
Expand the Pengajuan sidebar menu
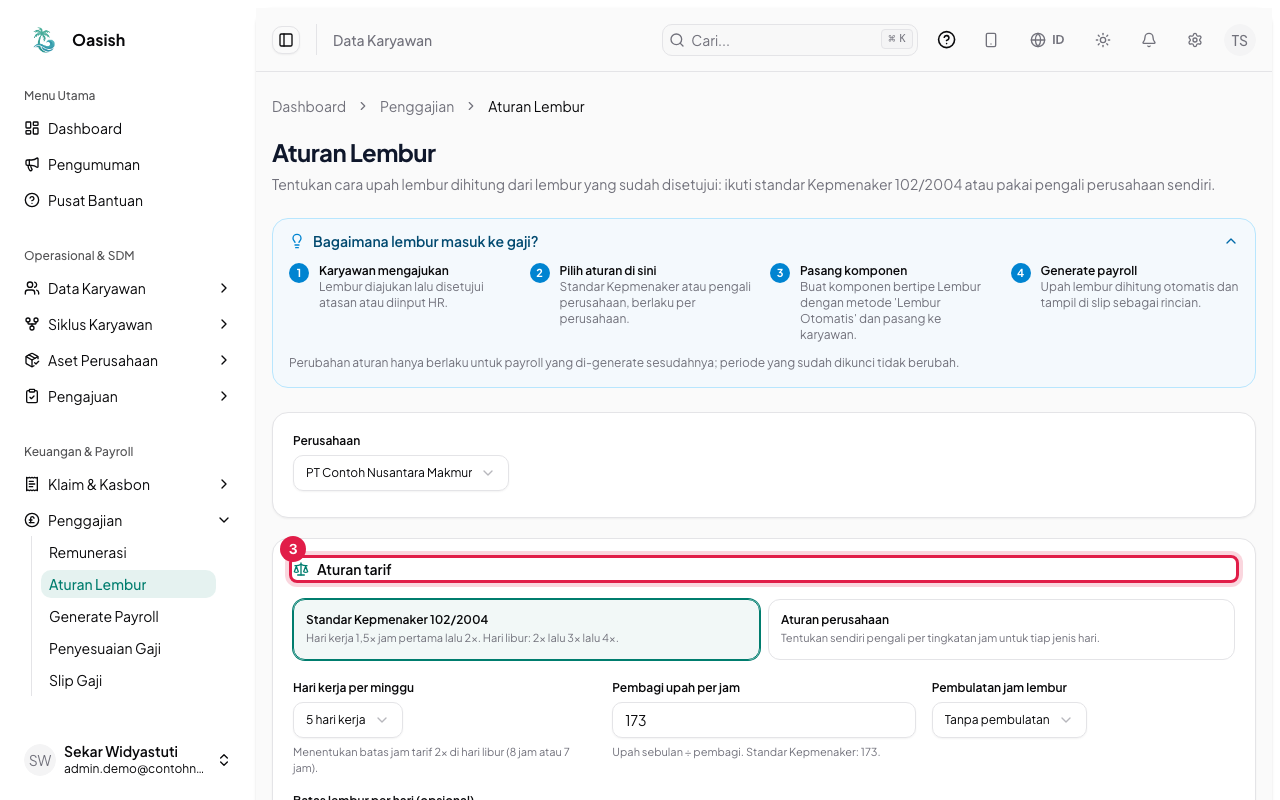[224, 396]
